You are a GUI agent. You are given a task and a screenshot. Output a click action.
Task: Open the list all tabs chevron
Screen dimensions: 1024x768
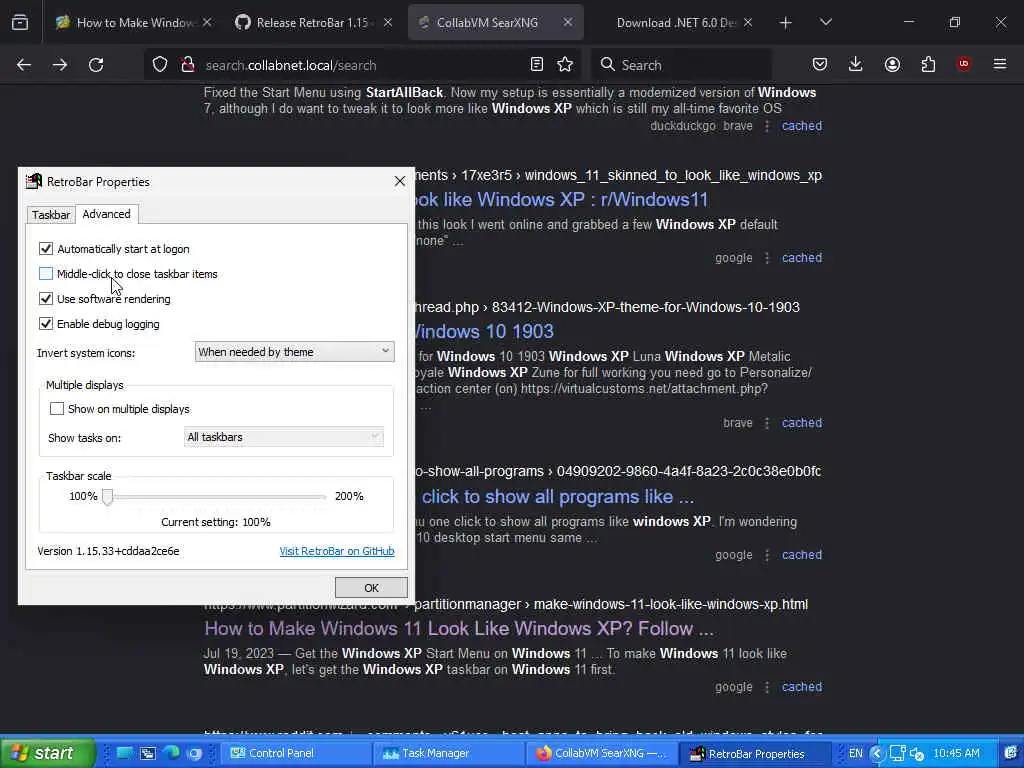pos(825,22)
